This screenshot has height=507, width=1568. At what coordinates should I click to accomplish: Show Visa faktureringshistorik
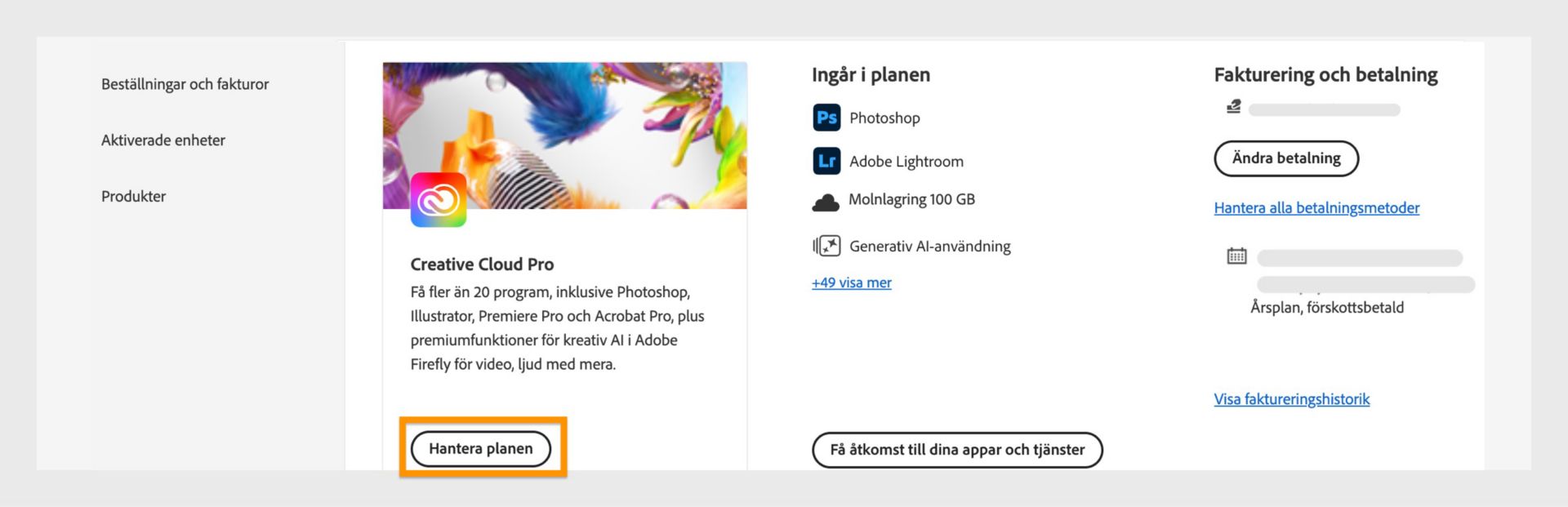click(x=1292, y=398)
